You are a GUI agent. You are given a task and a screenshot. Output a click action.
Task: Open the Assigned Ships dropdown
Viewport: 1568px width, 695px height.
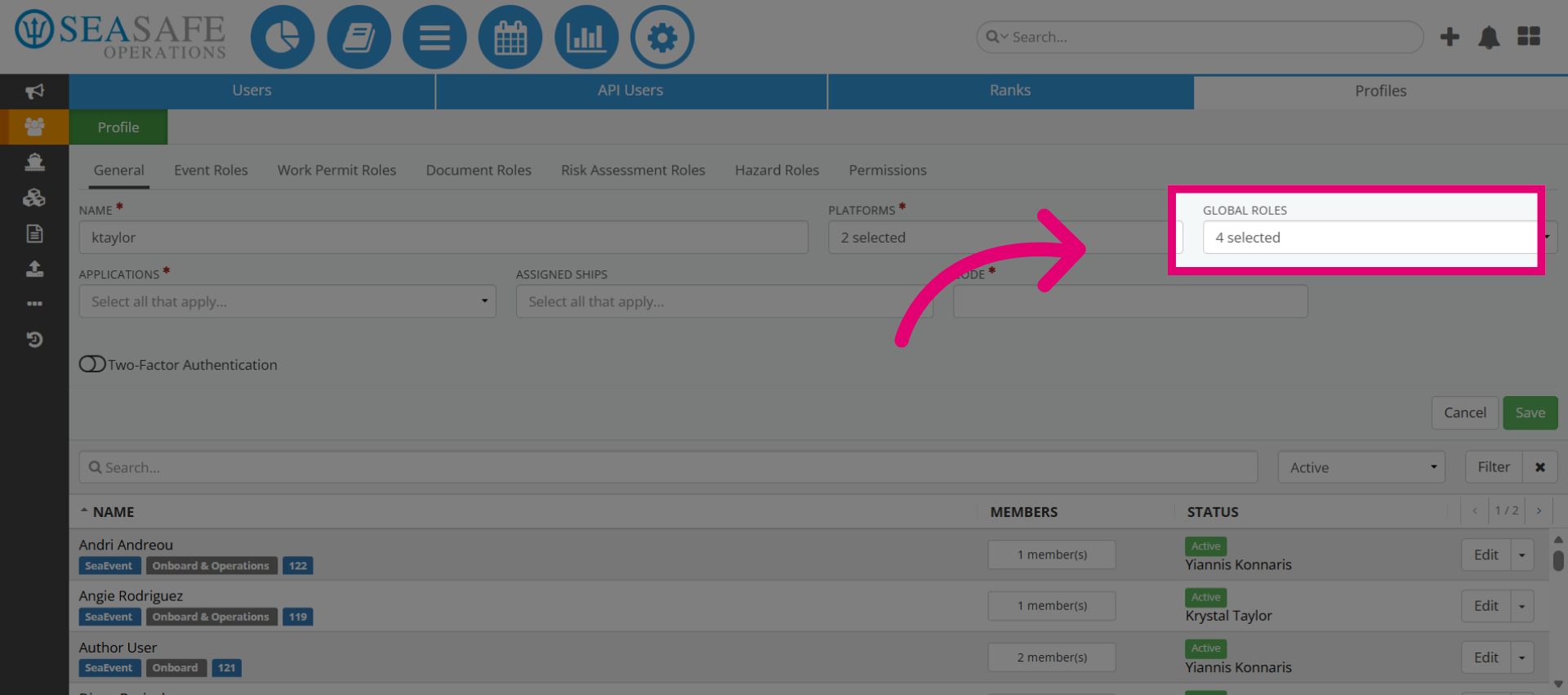(724, 301)
